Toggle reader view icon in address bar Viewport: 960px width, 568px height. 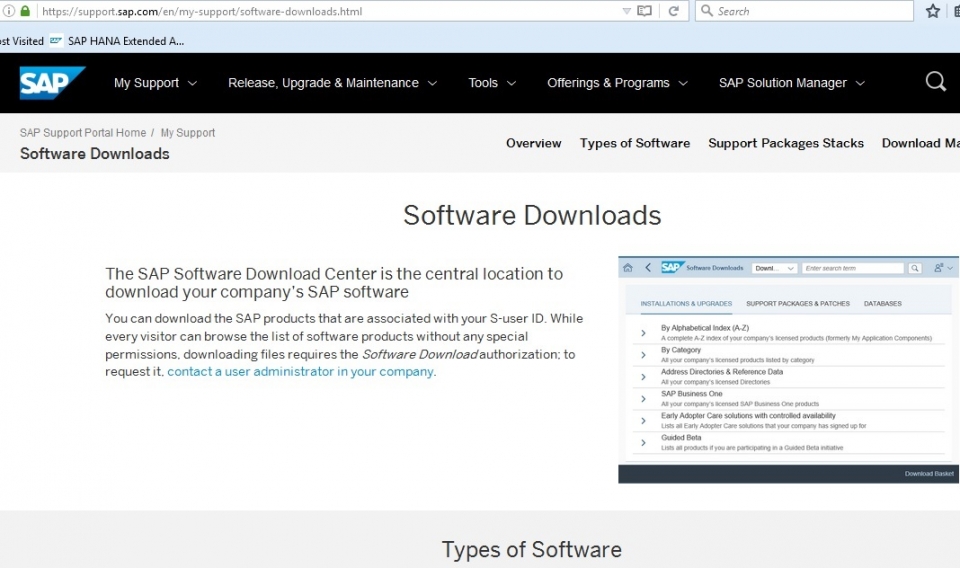point(644,11)
